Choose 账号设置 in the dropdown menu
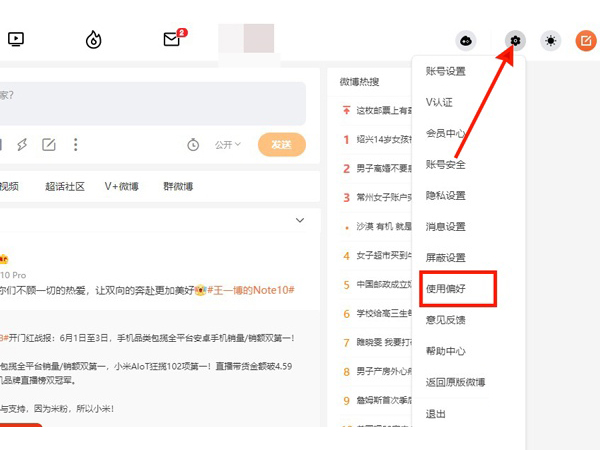The width and height of the screenshot is (600, 450). point(446,71)
